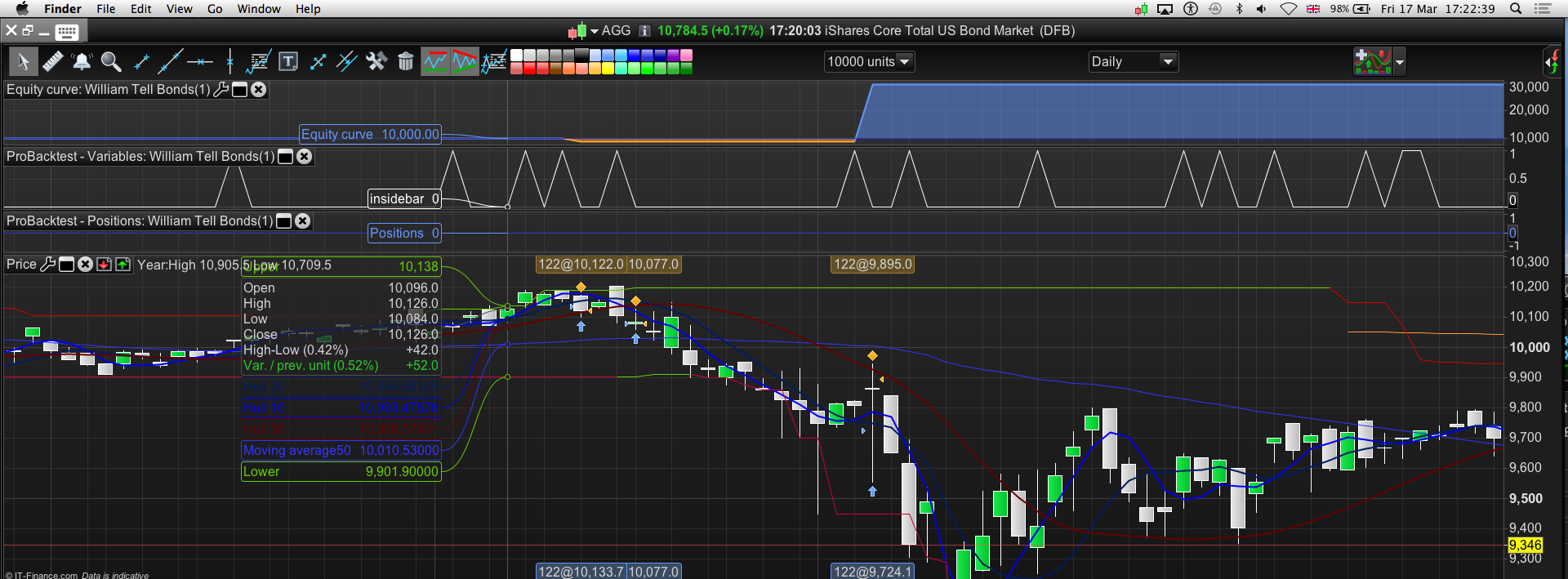Select the ruler measurement tool
This screenshot has width=1568, height=579.
(53, 61)
